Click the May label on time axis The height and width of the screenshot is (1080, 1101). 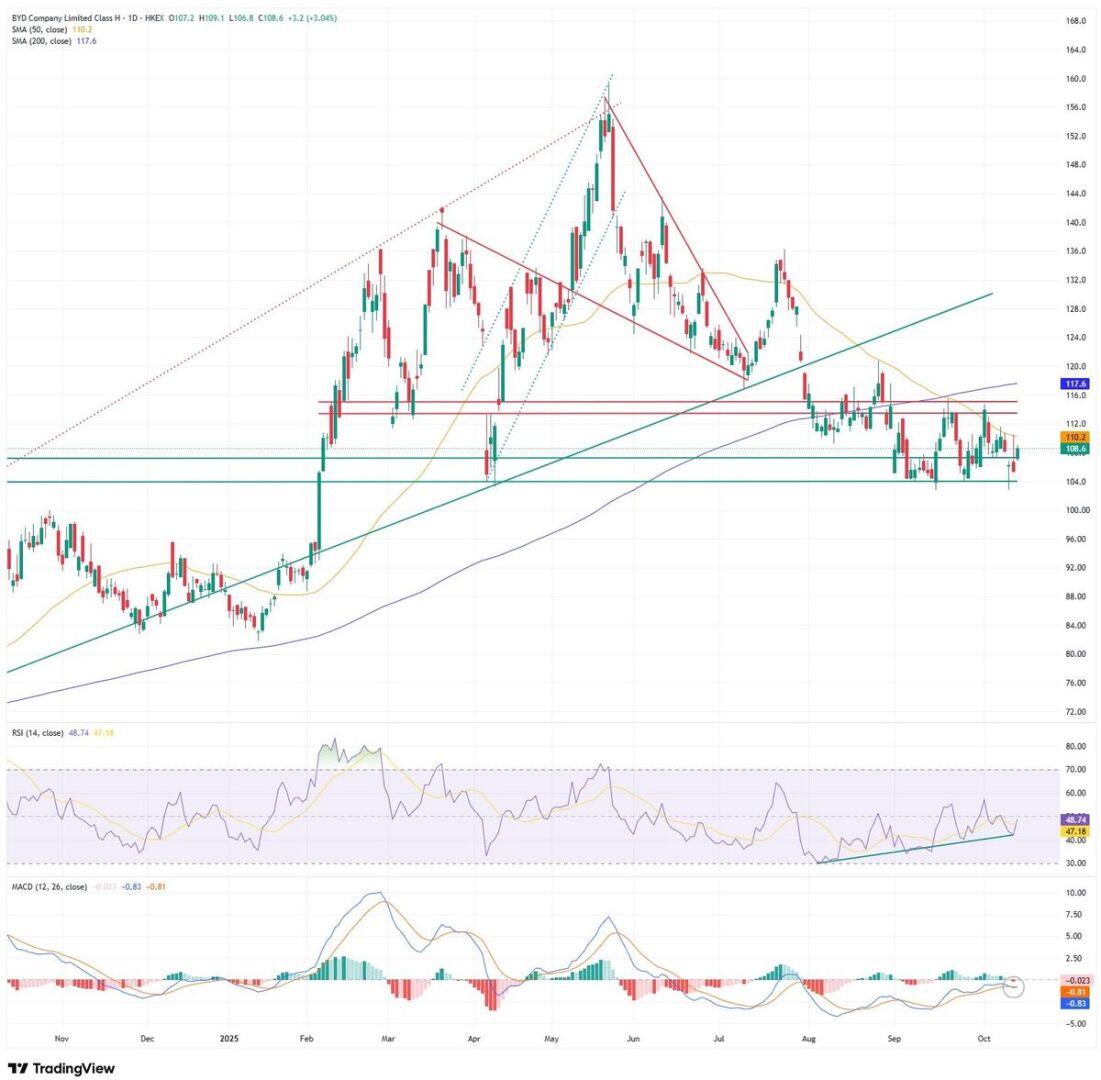pos(551,1039)
